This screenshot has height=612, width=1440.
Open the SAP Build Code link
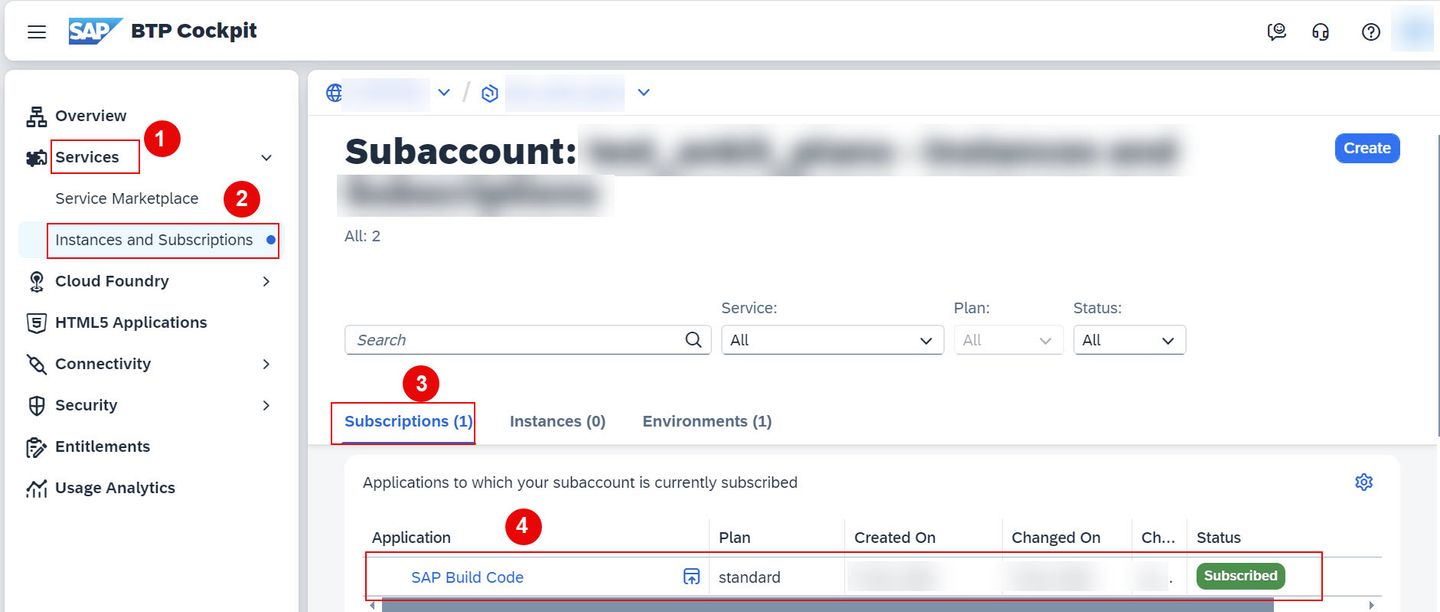click(x=467, y=577)
